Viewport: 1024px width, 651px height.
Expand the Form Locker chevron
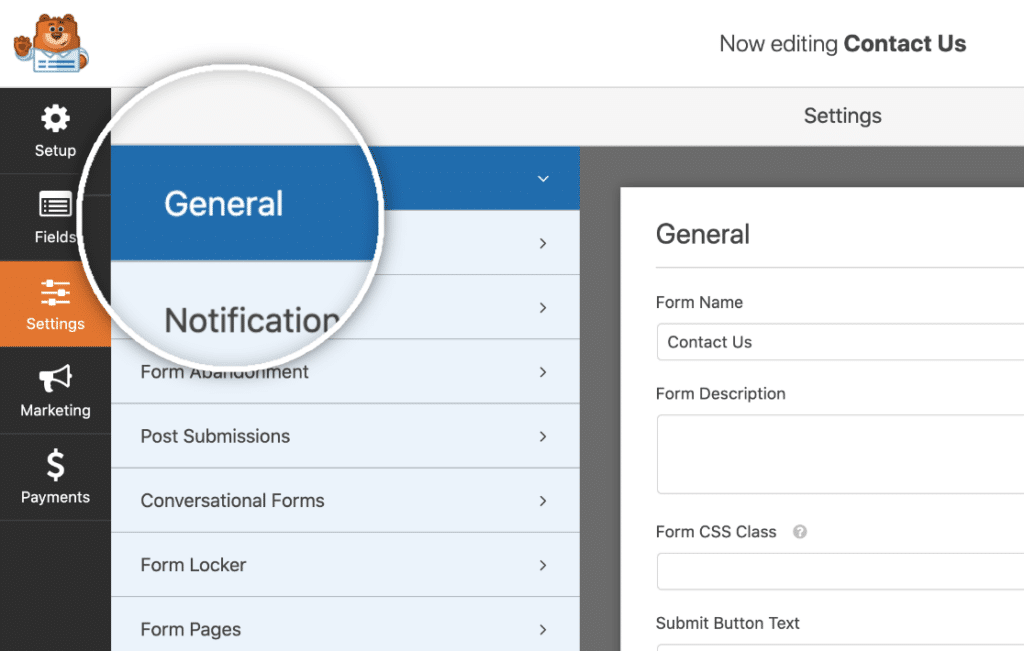[543, 565]
